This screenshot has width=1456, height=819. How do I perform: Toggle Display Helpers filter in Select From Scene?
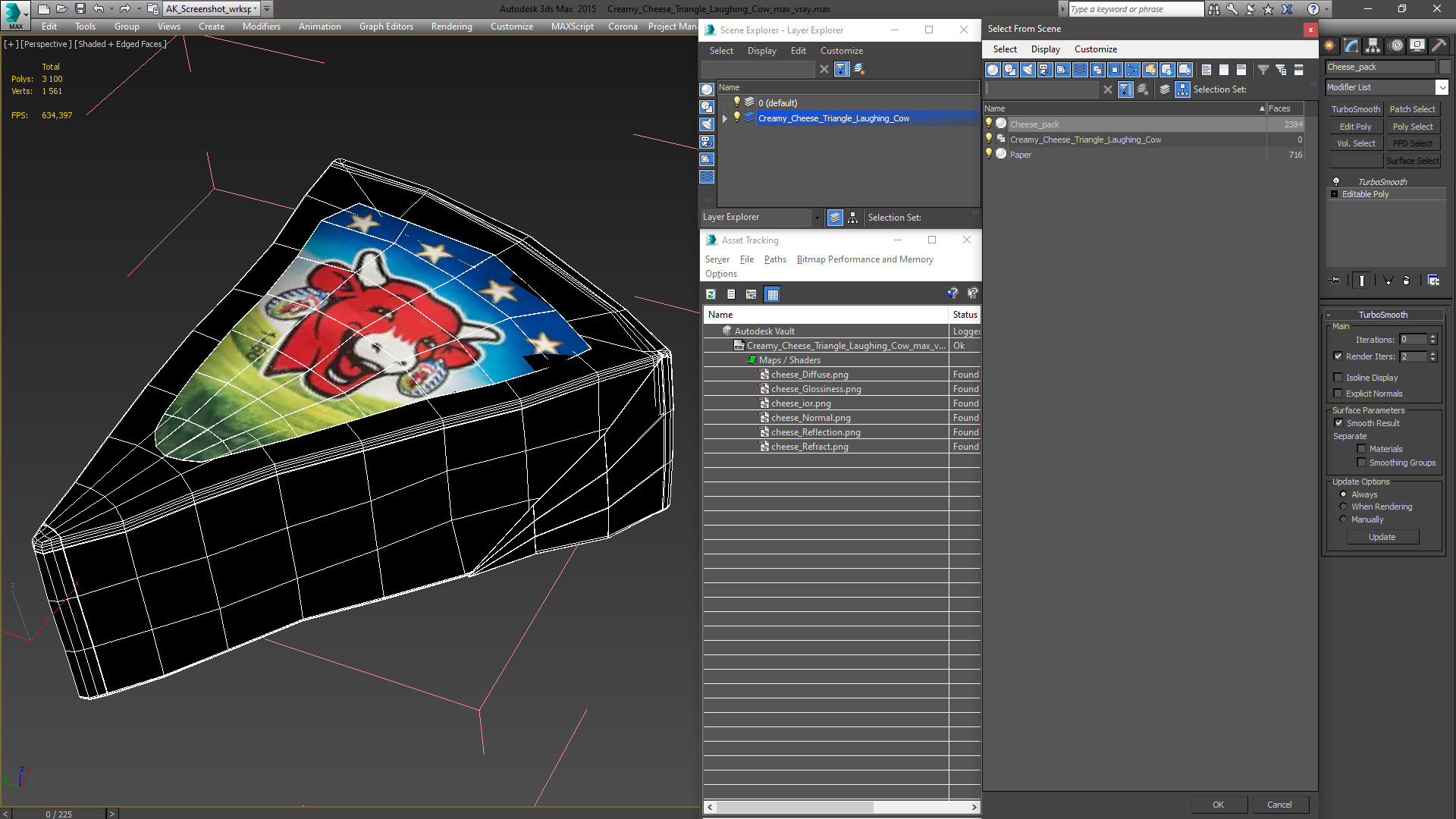(1062, 70)
